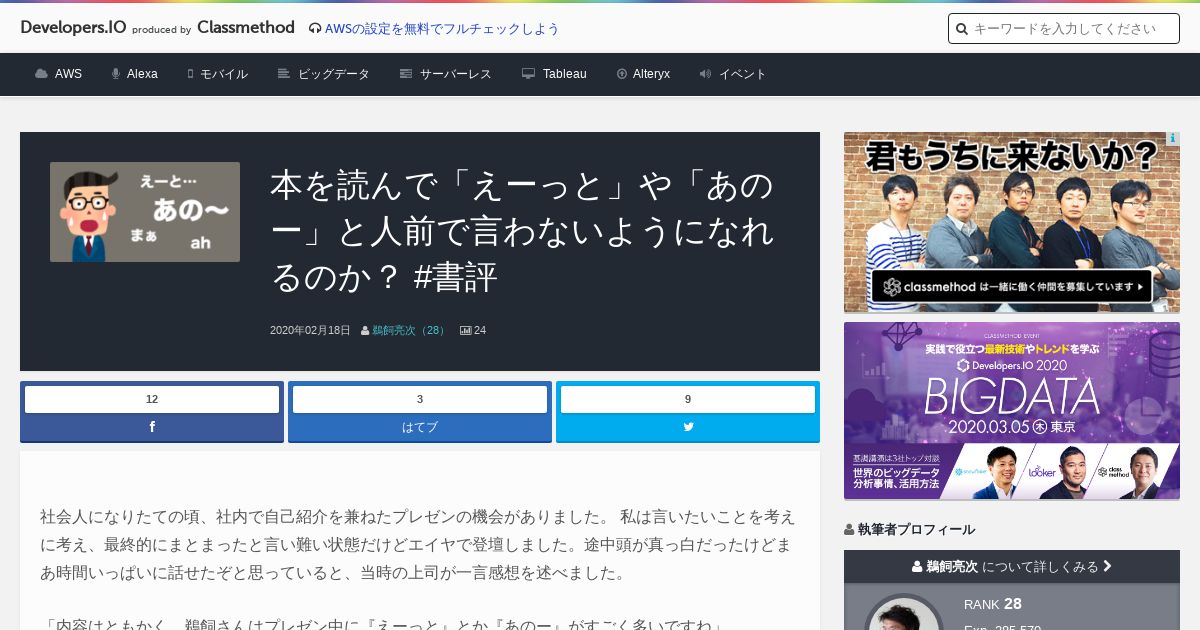The height and width of the screenshot is (630, 1200).
Task: Click the microphone icon beside Alexa
Action: (x=116, y=74)
